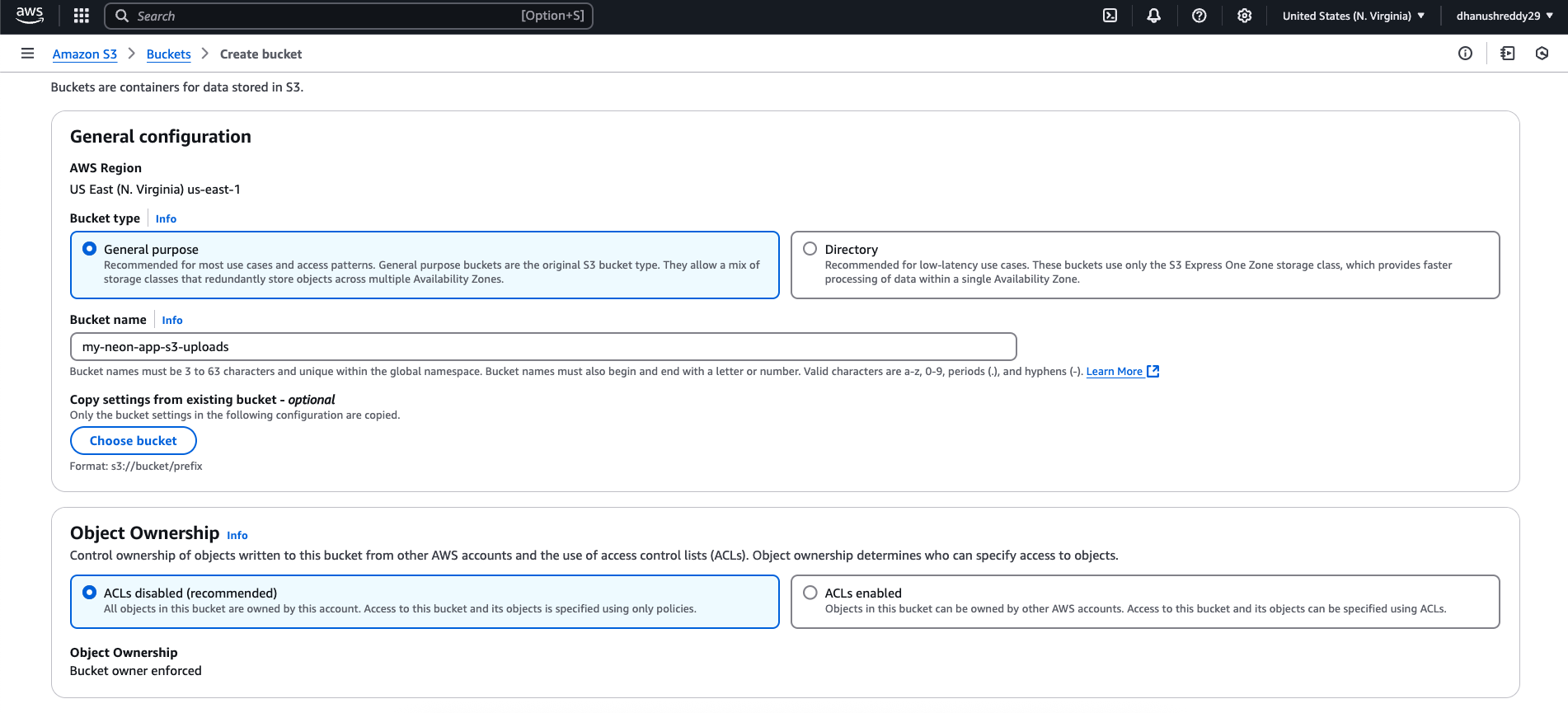Screen dimensions: 1568x713
Task: Open the info panel circle icon
Action: click(x=1465, y=54)
